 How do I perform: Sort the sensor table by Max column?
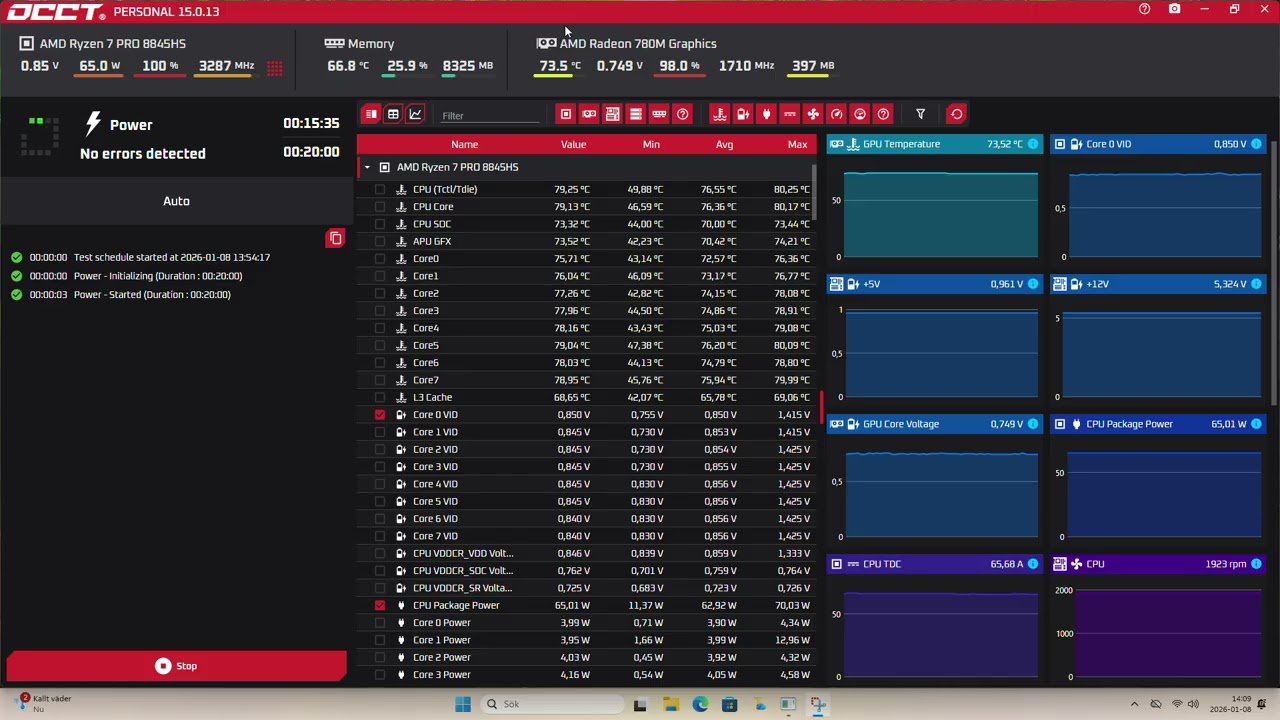(x=797, y=145)
